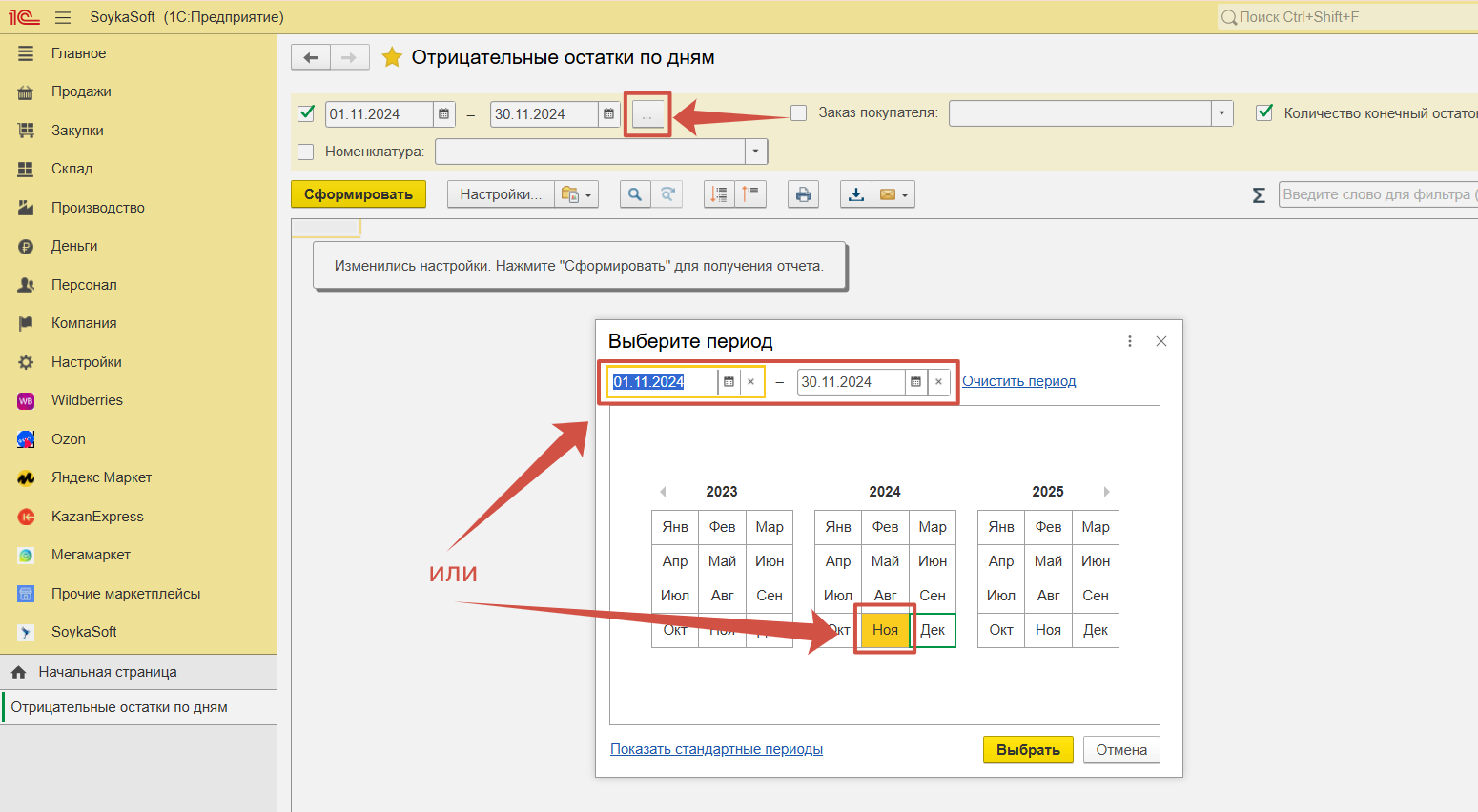Click the Отмена button
This screenshot has height=812, width=1478.
[x=1121, y=750]
